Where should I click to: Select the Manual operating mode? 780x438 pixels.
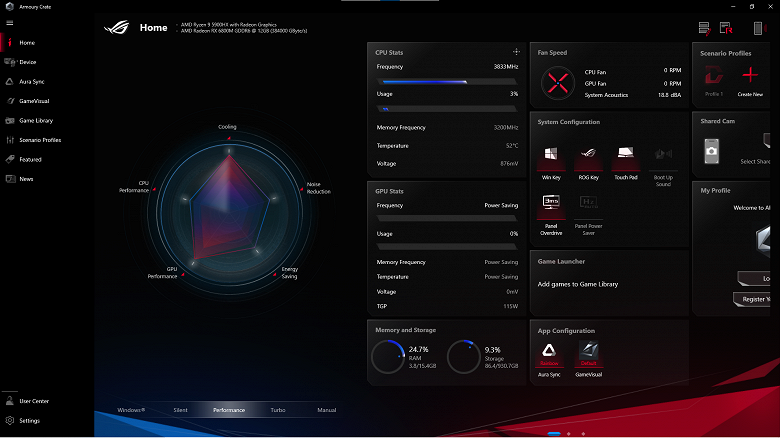(x=326, y=410)
